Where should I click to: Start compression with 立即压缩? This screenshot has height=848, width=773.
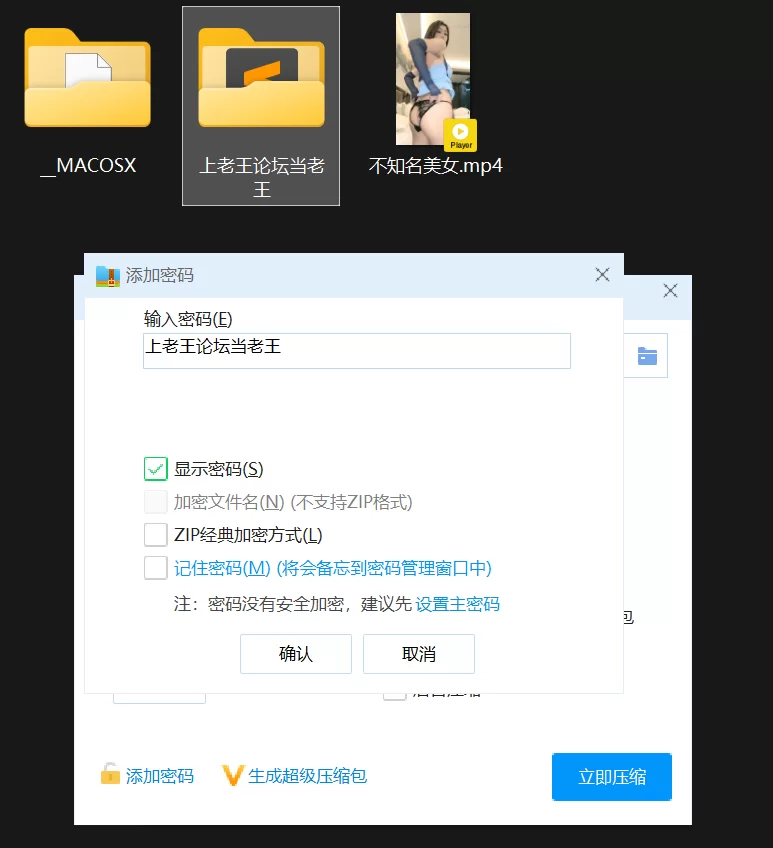pyautogui.click(x=611, y=777)
